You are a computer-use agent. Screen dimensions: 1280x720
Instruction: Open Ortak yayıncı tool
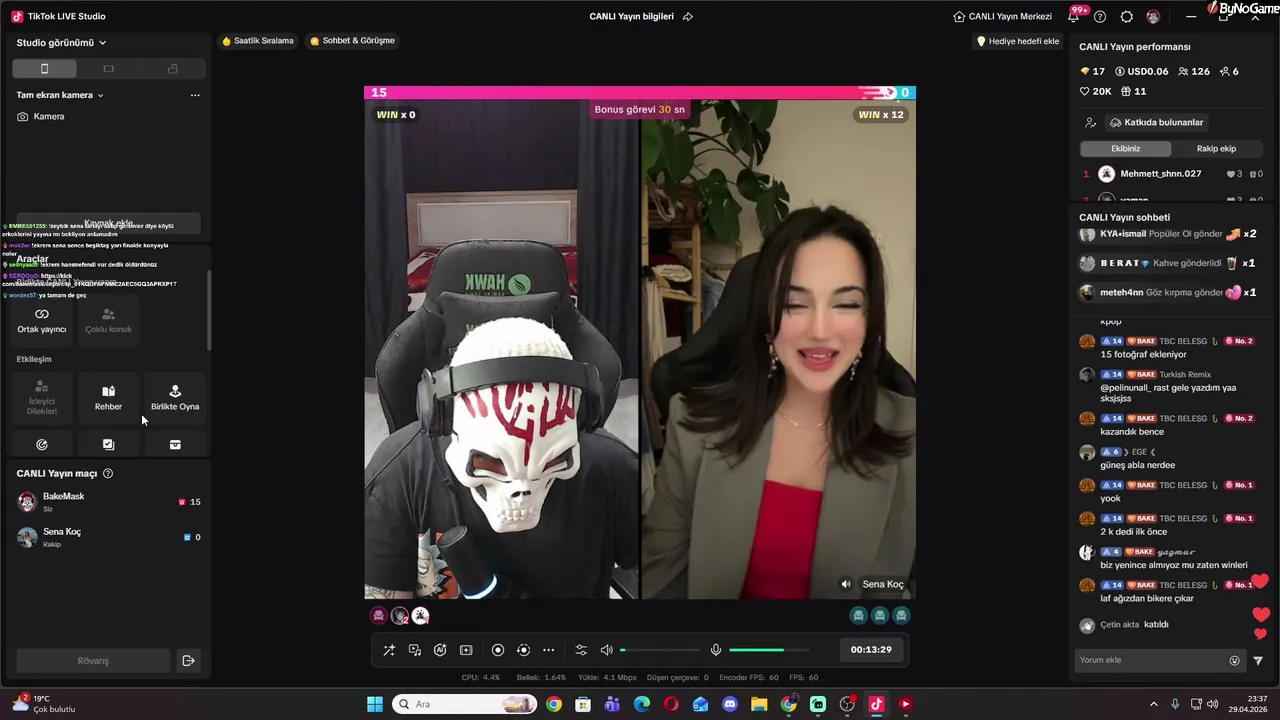42,320
